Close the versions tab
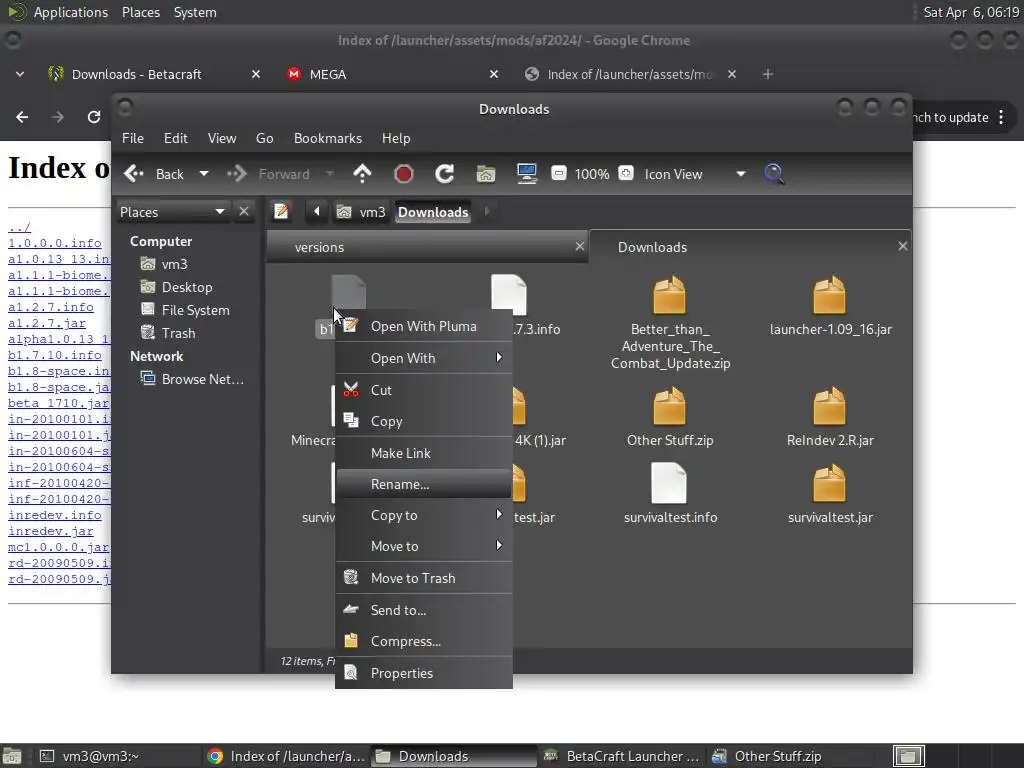The height and width of the screenshot is (768, 1024). click(x=579, y=246)
